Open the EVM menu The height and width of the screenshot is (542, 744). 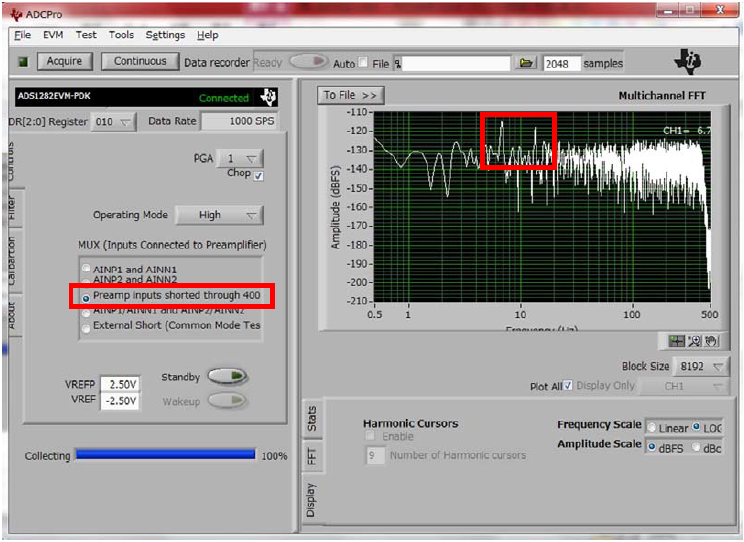tap(53, 35)
